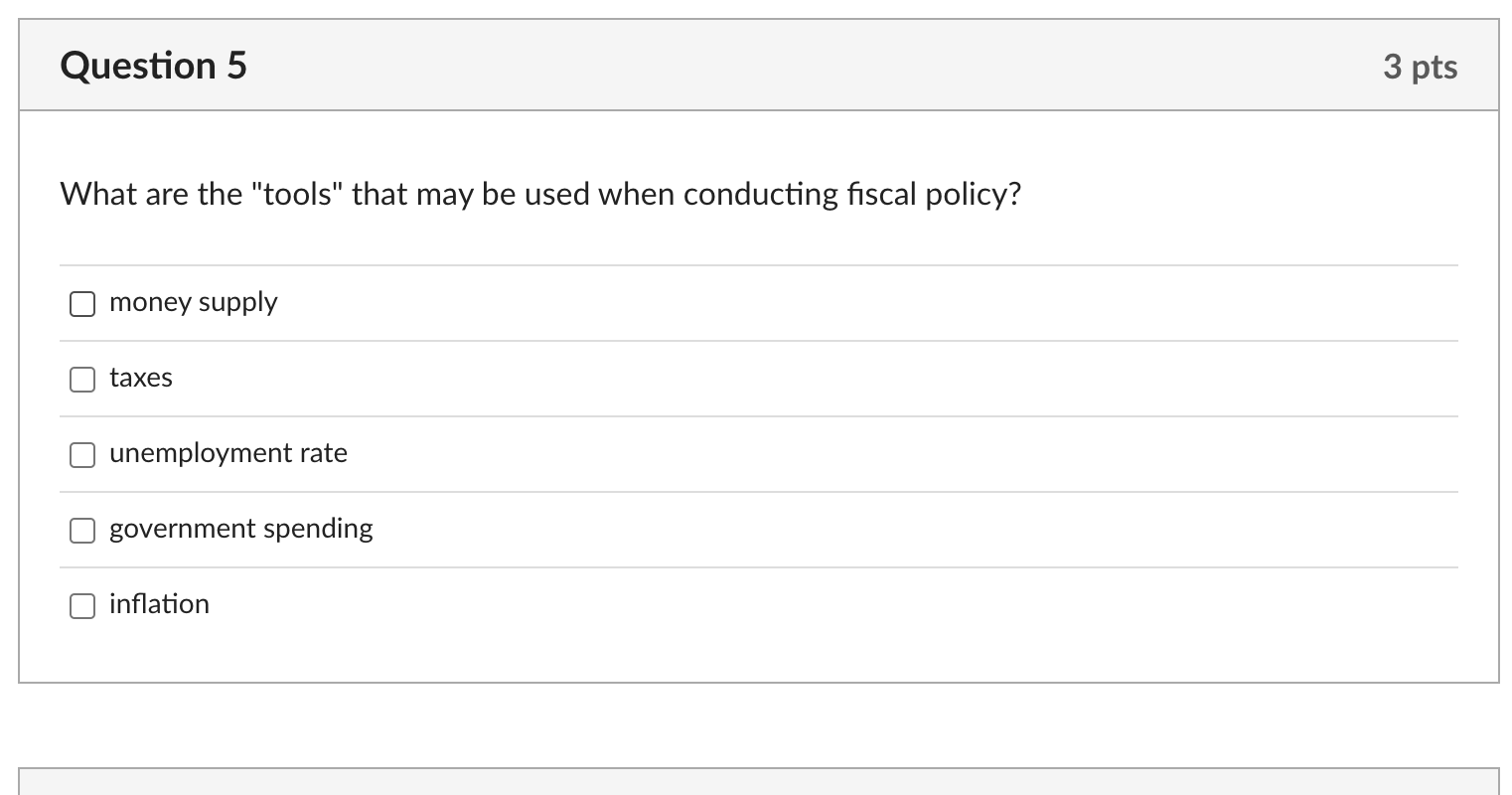Viewport: 1512px width, 795px height.
Task: Check the taxes checkbox
Action: point(82,380)
